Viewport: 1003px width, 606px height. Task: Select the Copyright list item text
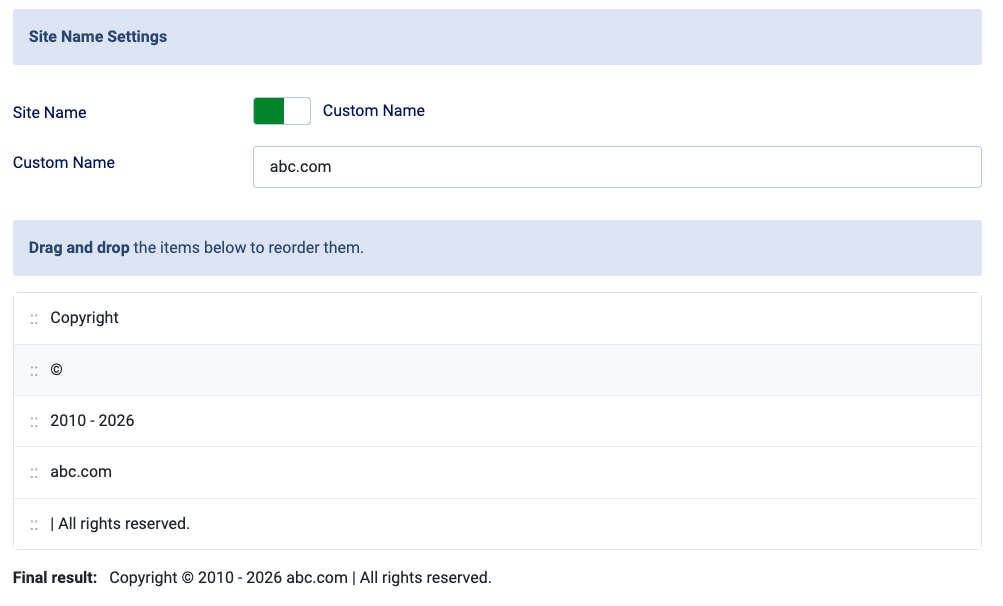pos(84,318)
